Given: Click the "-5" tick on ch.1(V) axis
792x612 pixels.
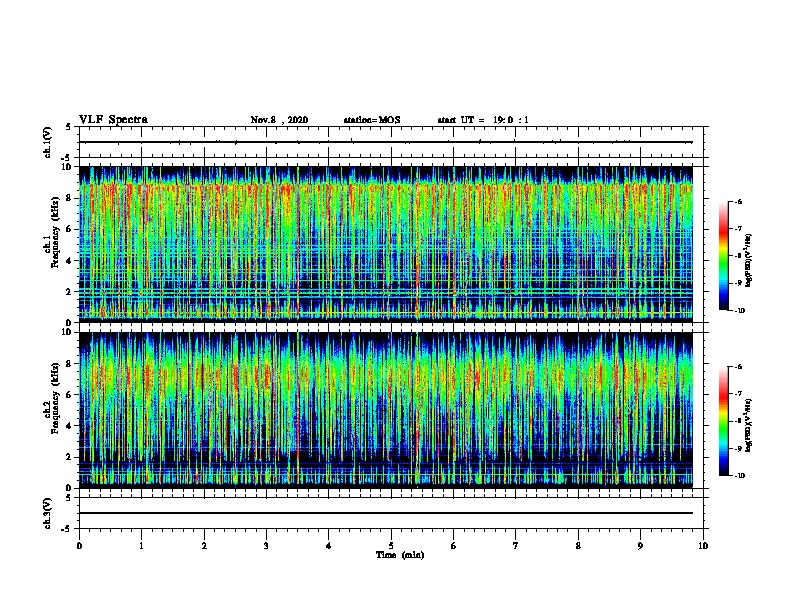Looking at the screenshot, I should 67,158.
